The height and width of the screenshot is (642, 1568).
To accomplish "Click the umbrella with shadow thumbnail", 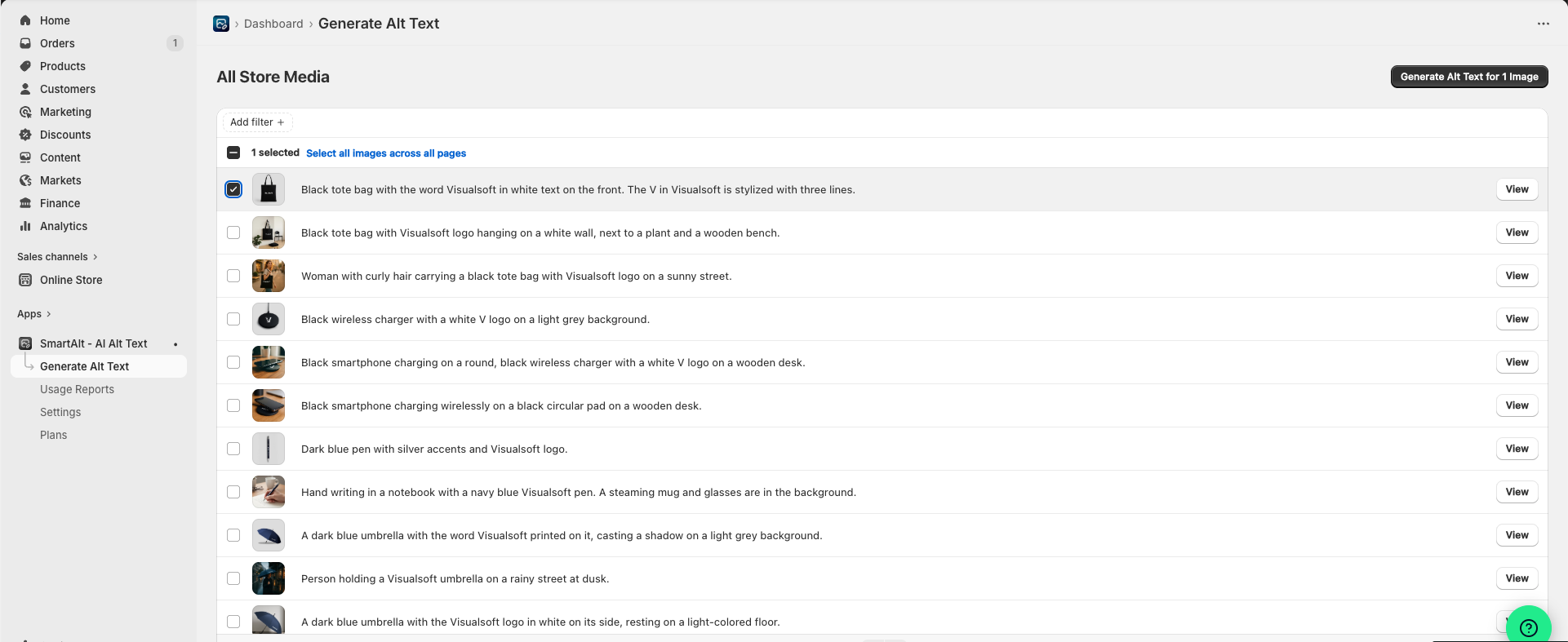I will (269, 535).
